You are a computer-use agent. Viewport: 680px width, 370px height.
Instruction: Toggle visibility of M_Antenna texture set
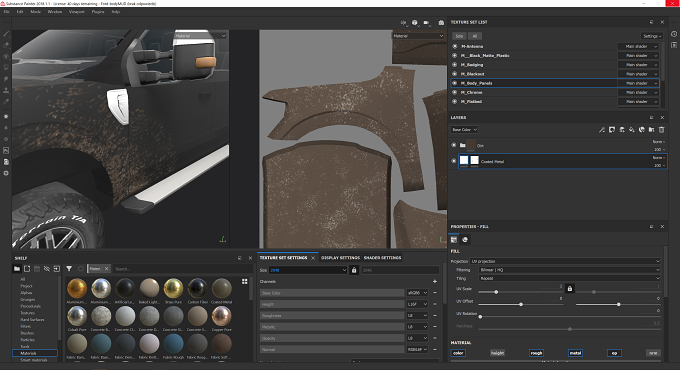pos(454,46)
